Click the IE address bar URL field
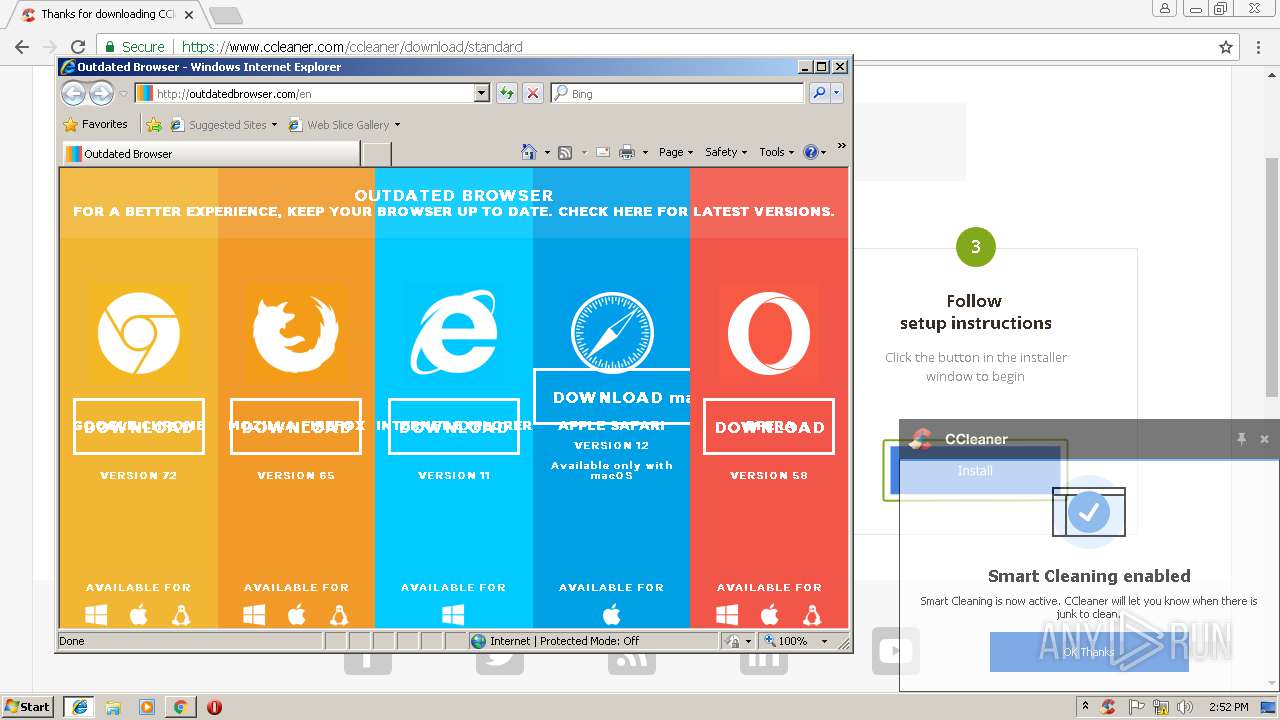This screenshot has height=720, width=1280. point(313,93)
